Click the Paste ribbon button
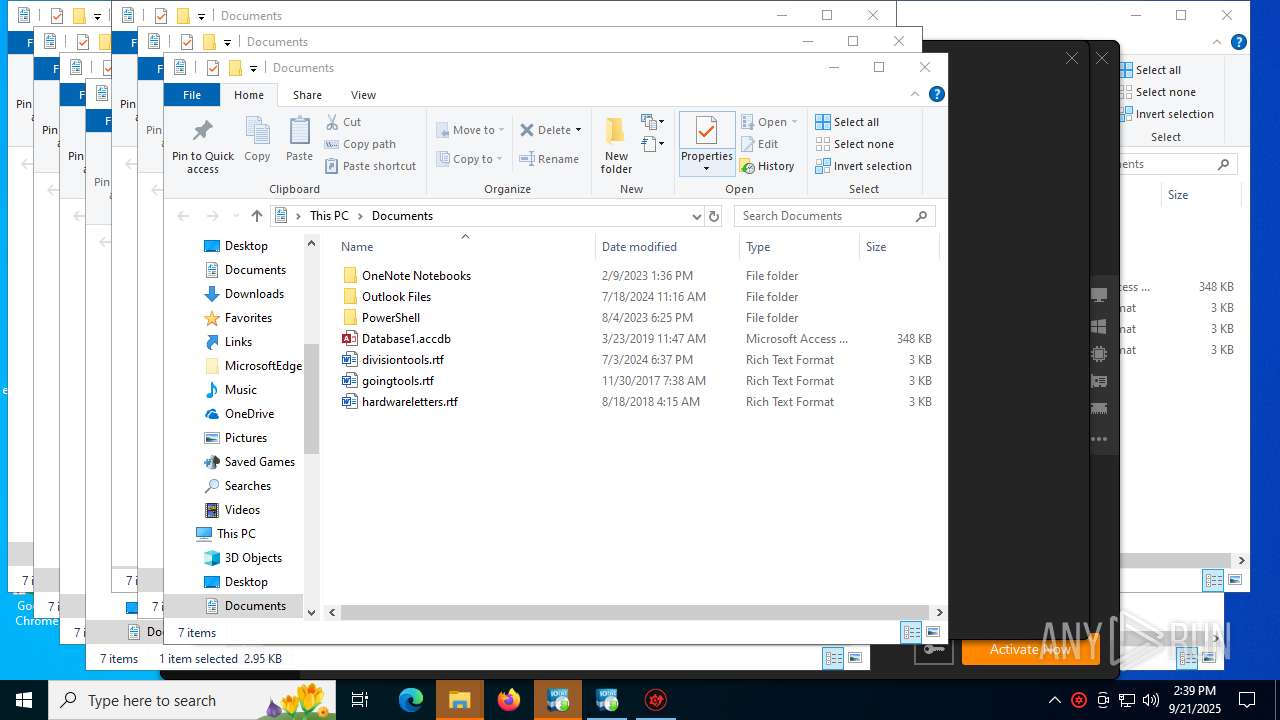This screenshot has height=720, width=1280. click(x=299, y=139)
